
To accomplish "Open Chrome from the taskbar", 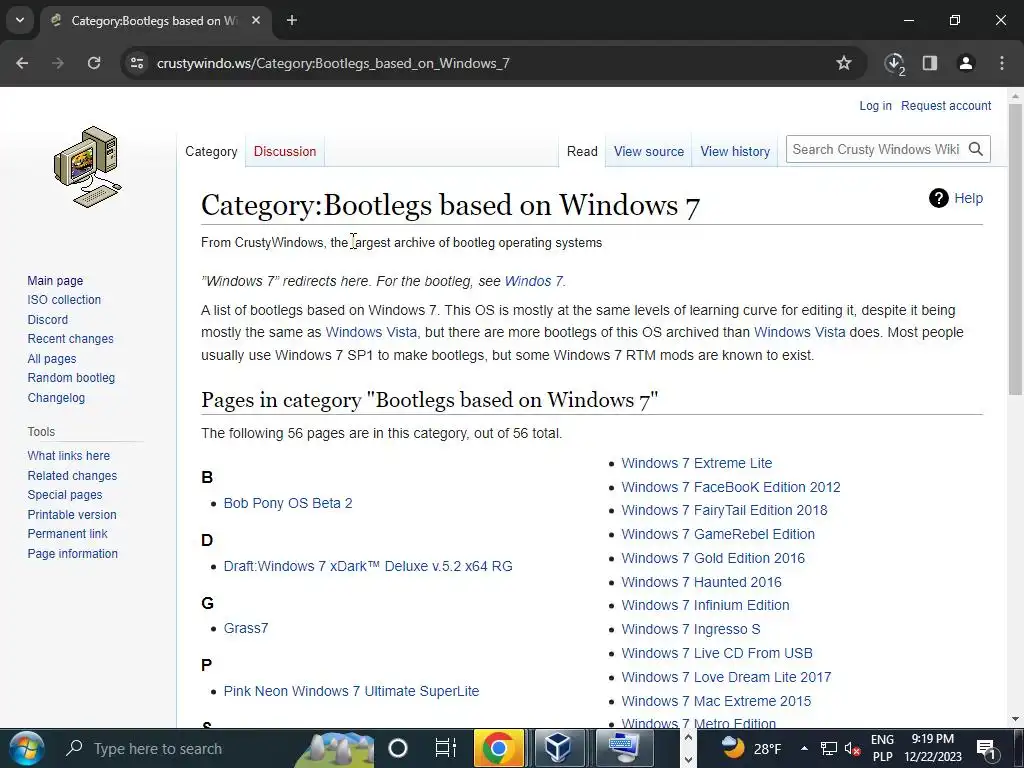I will [498, 748].
